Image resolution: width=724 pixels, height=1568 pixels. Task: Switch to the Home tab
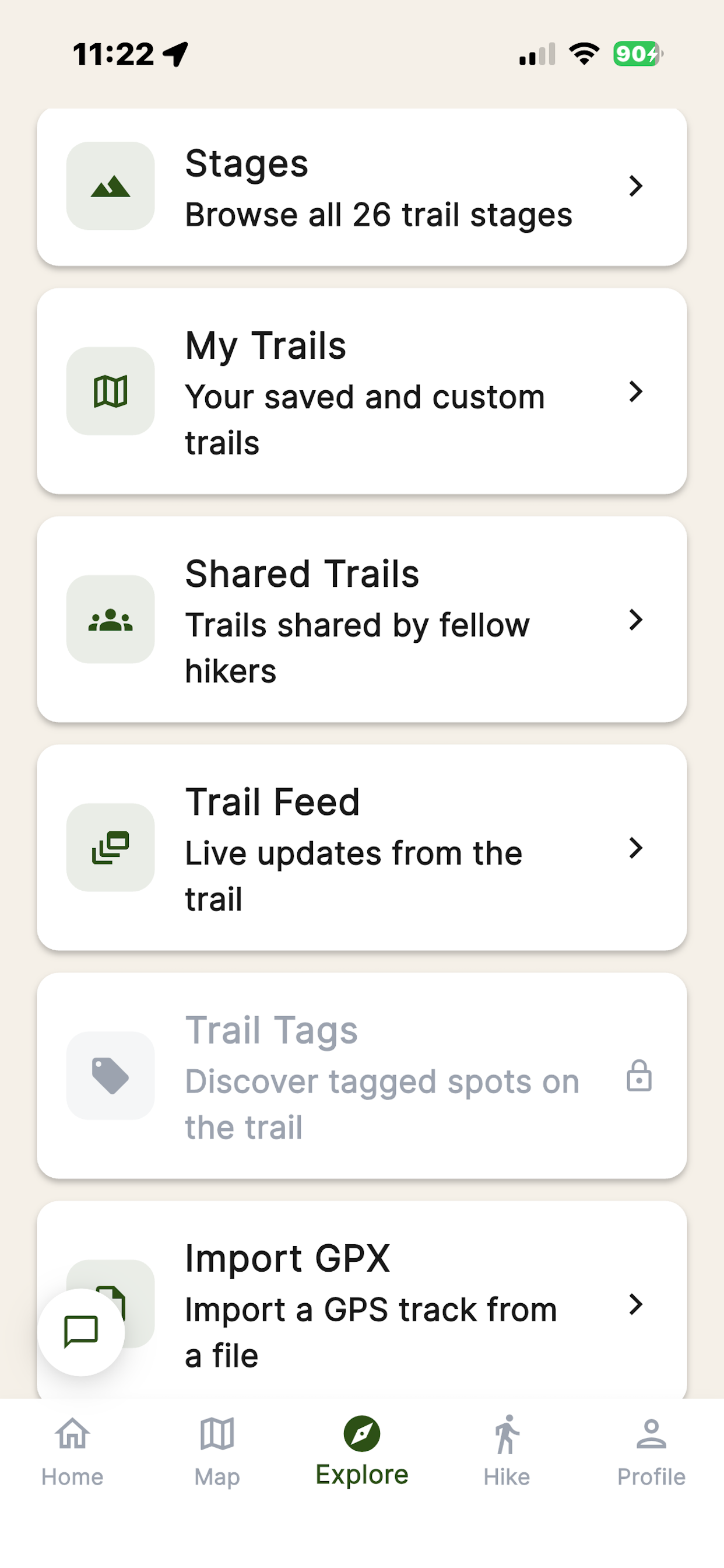(x=72, y=1452)
